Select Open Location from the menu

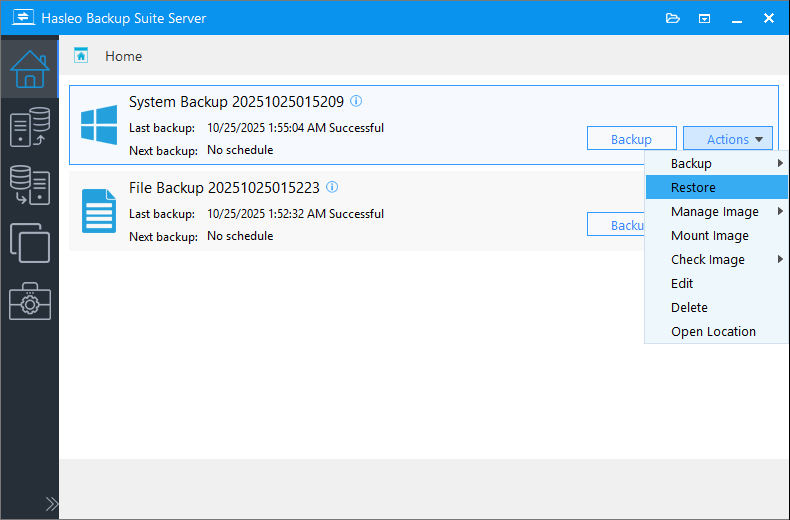point(716,332)
